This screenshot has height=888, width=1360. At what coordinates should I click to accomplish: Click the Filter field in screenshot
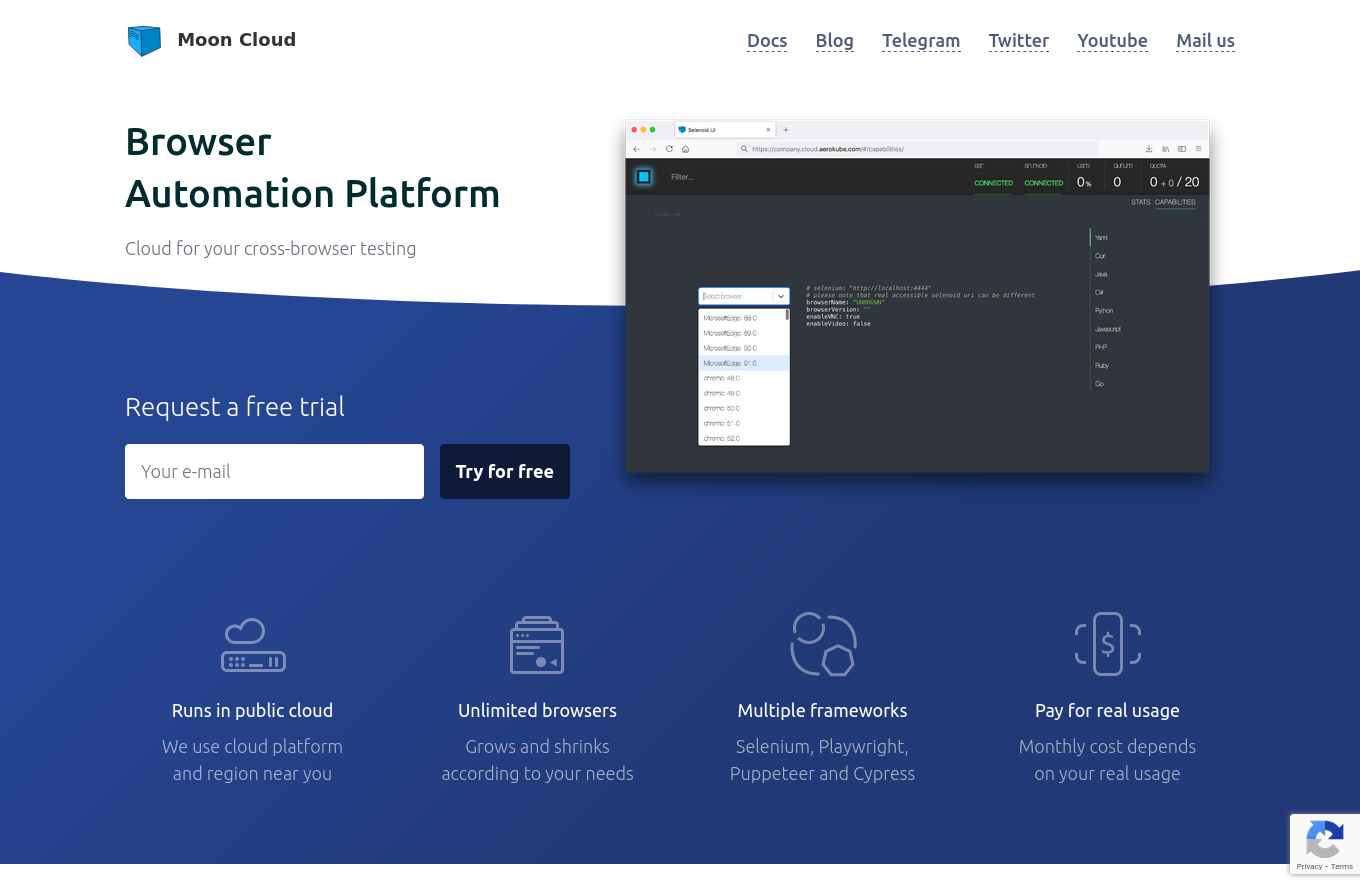tap(683, 177)
